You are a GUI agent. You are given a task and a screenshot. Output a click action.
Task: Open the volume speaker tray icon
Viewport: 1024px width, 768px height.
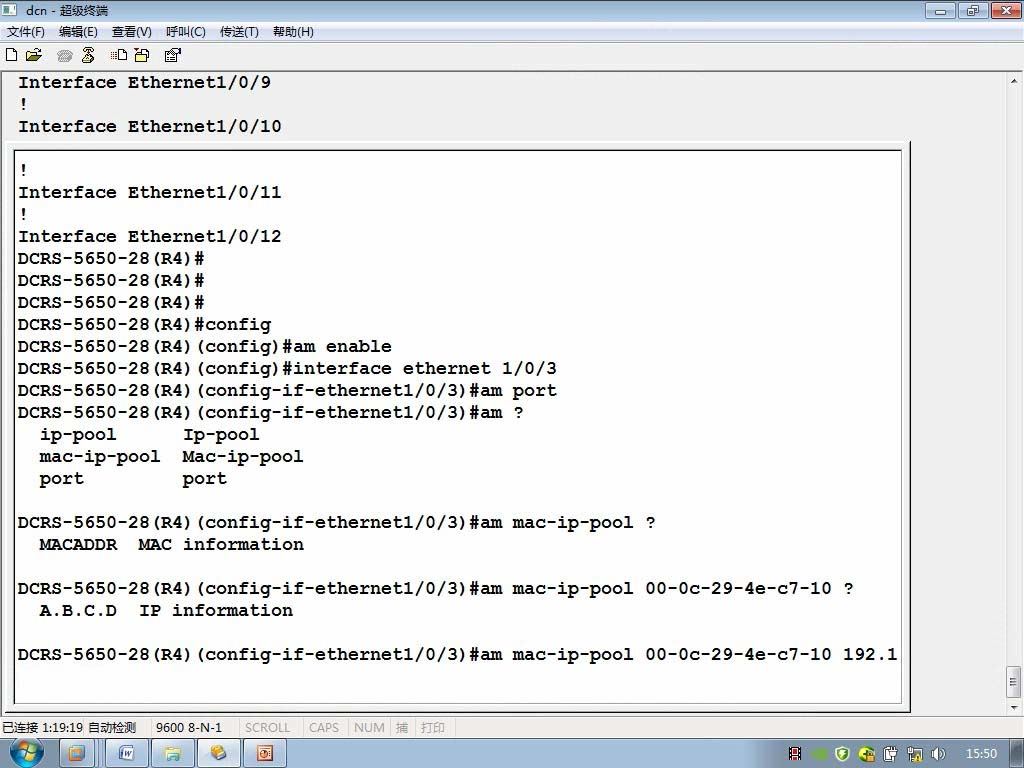[x=938, y=754]
